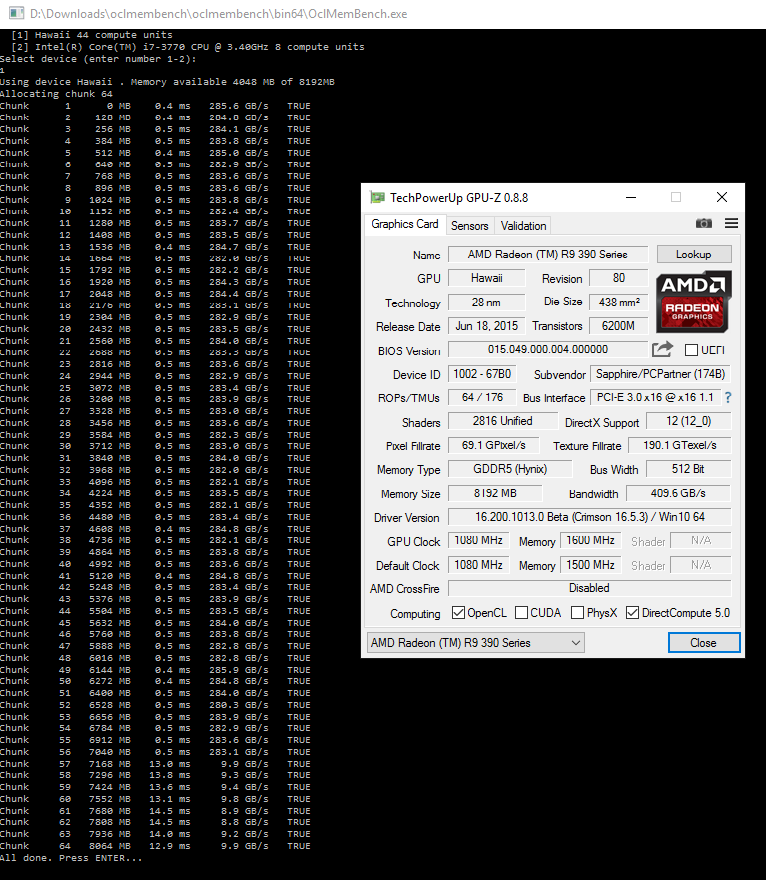This screenshot has width=766, height=880.
Task: Switch to the Graphics Card tab
Action: [x=405, y=224]
